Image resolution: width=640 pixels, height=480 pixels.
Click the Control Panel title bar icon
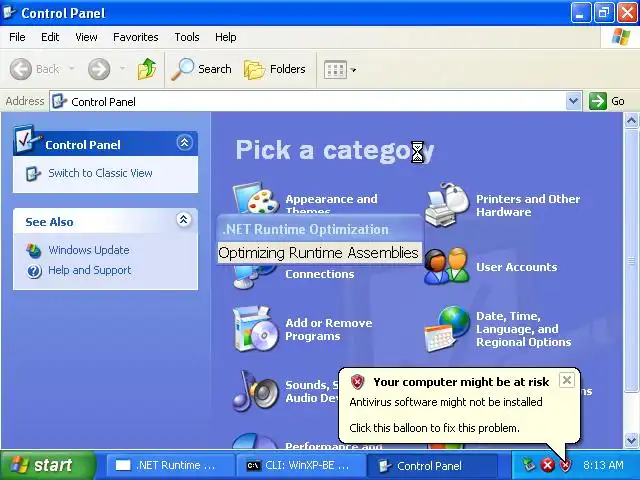click(x=9, y=13)
